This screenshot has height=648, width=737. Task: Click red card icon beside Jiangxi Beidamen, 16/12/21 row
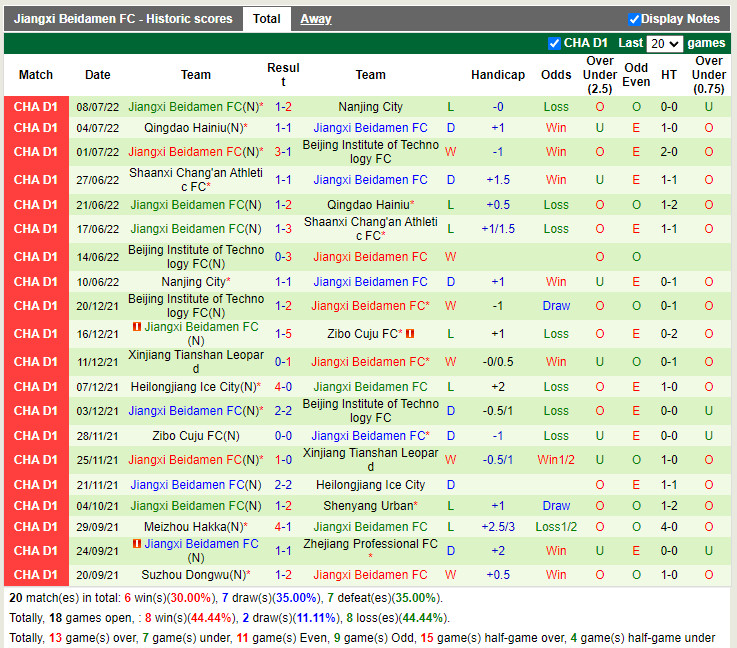[x=136, y=327]
